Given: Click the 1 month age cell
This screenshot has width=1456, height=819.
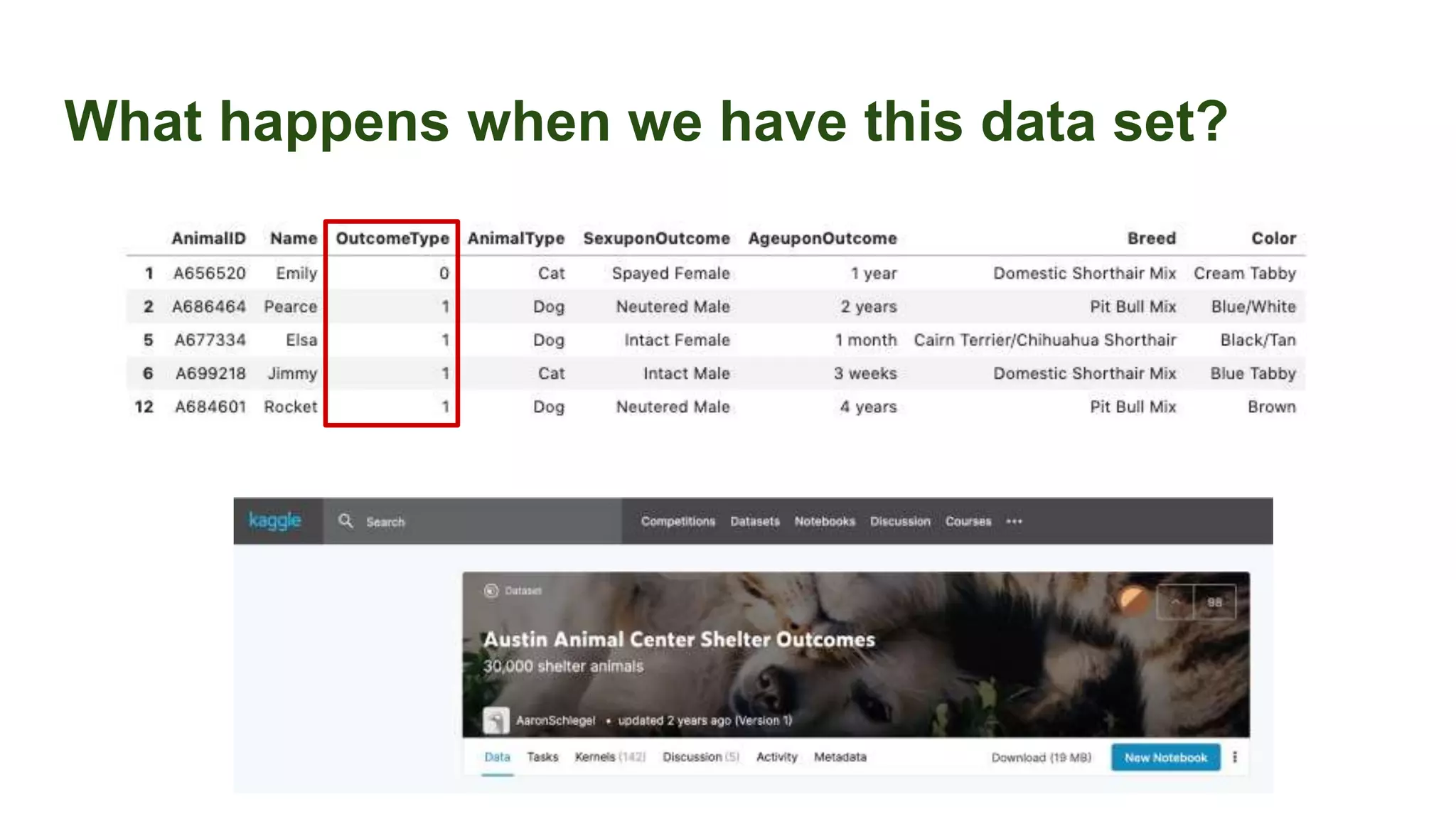Looking at the screenshot, I should point(866,340).
